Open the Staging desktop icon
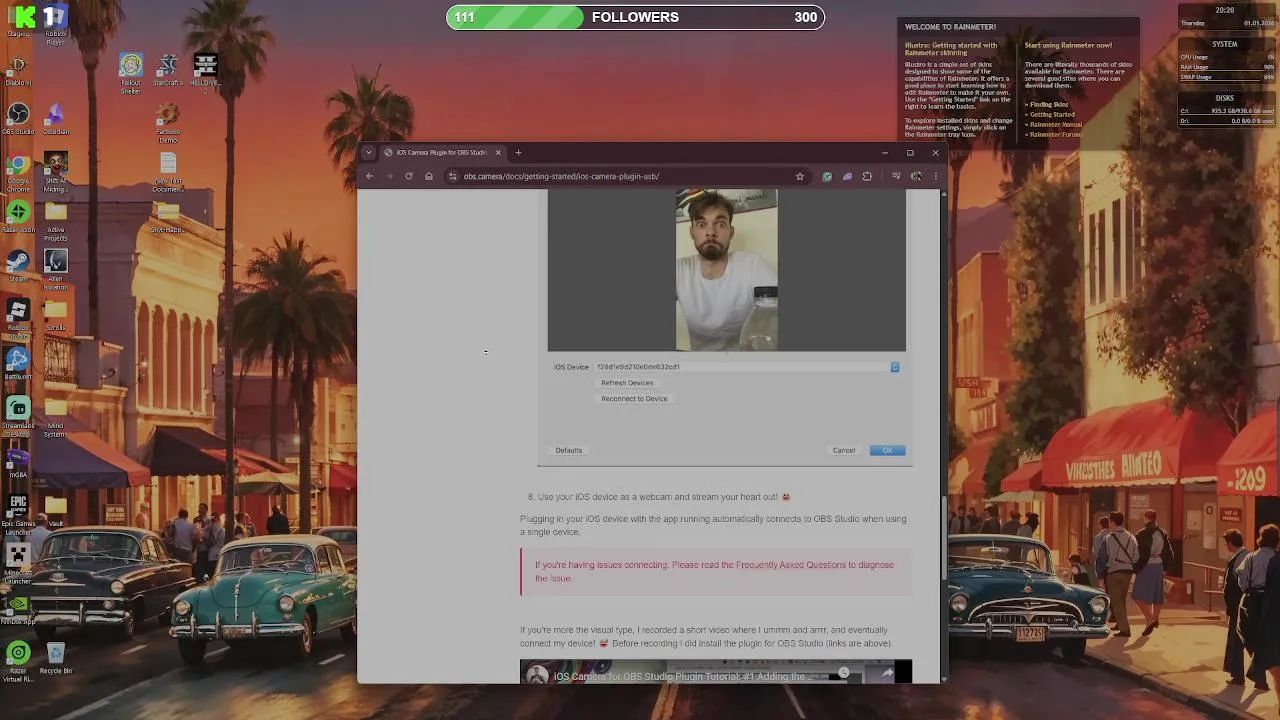This screenshot has height=720, width=1280. [x=18, y=21]
